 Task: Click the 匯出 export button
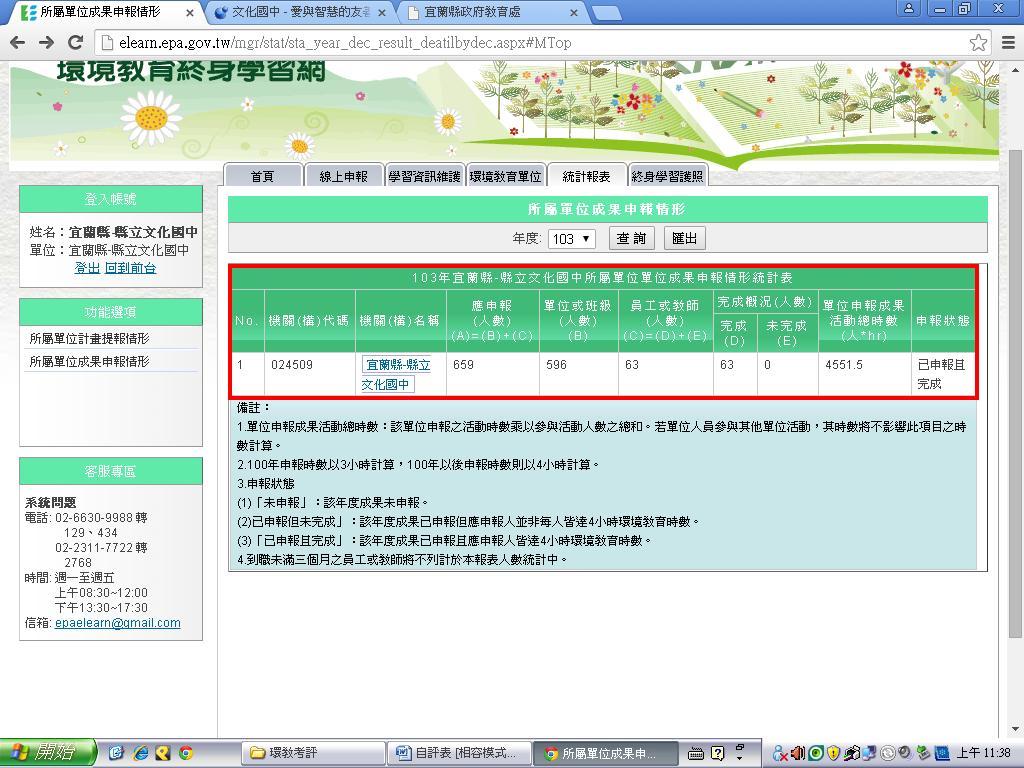coord(685,238)
